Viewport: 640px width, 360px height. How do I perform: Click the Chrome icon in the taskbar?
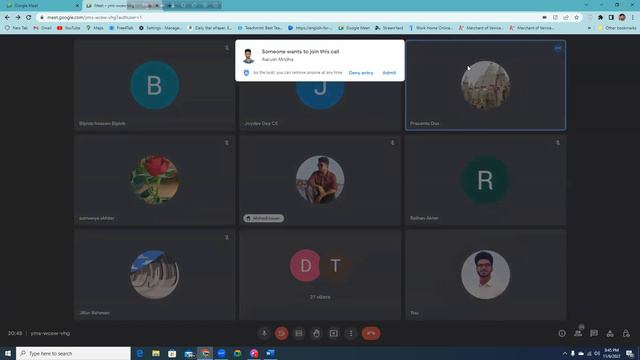205,353
